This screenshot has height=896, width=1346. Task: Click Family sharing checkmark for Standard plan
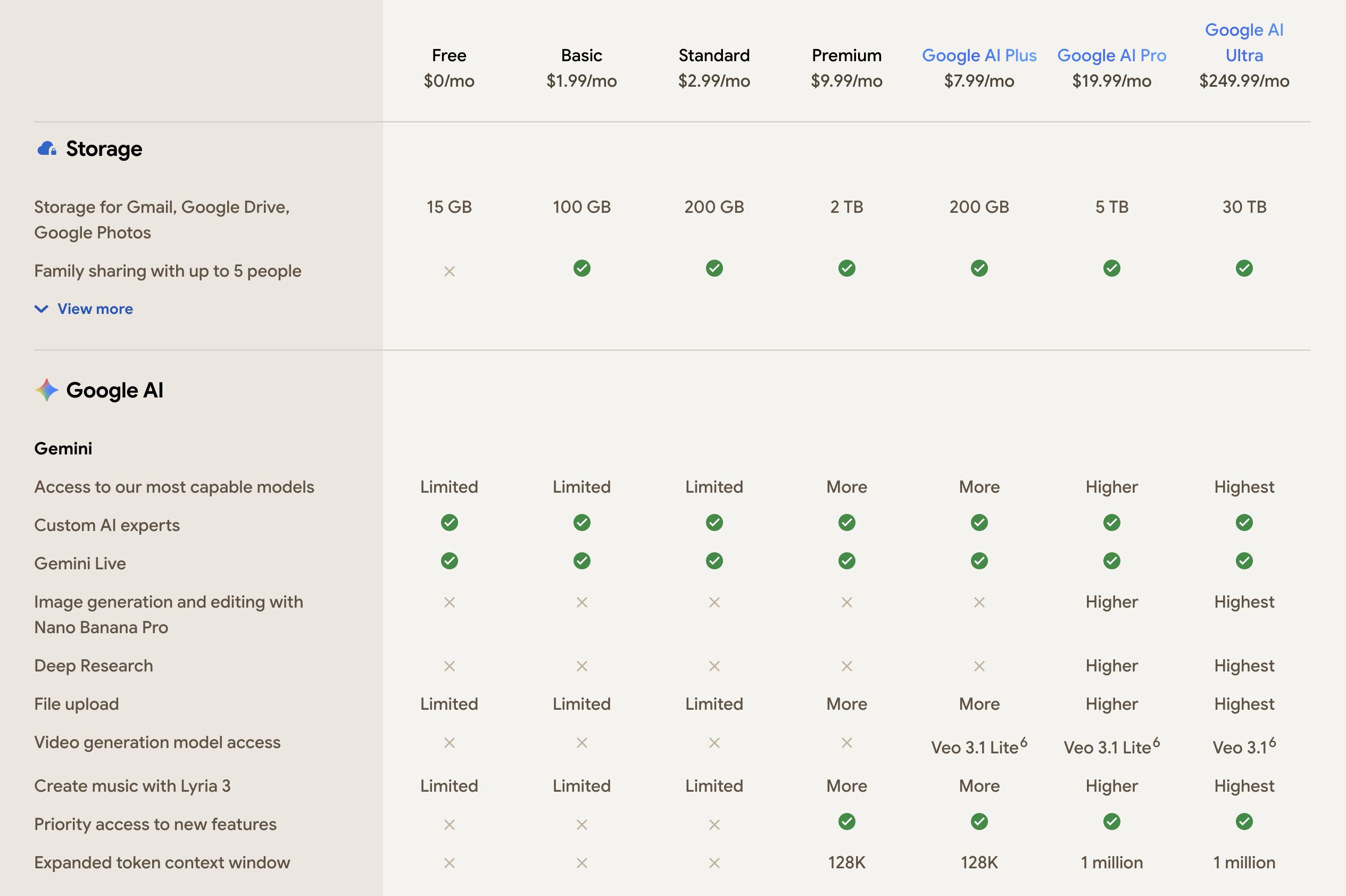[714, 268]
